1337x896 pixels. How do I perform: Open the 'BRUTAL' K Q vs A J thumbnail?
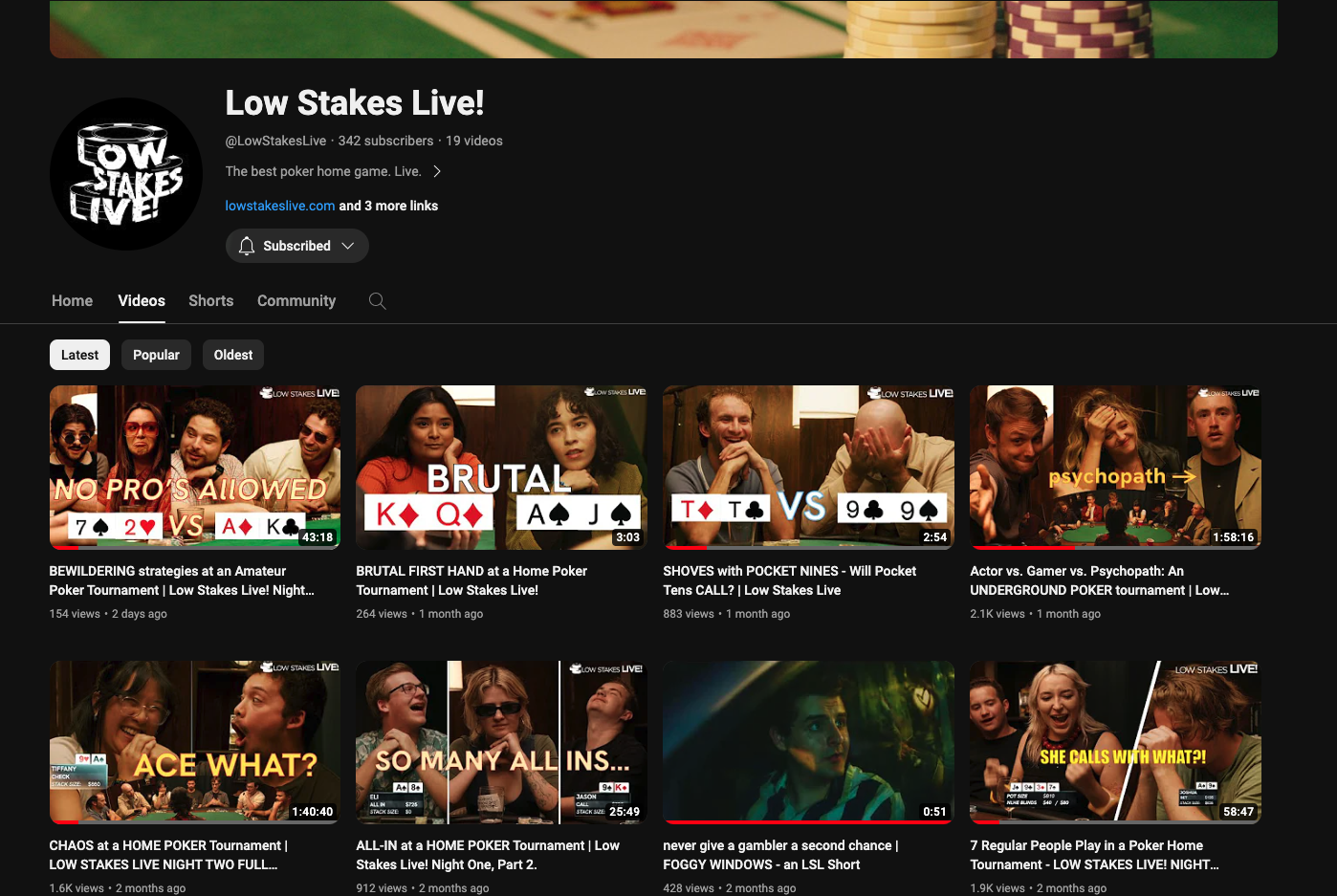click(501, 468)
